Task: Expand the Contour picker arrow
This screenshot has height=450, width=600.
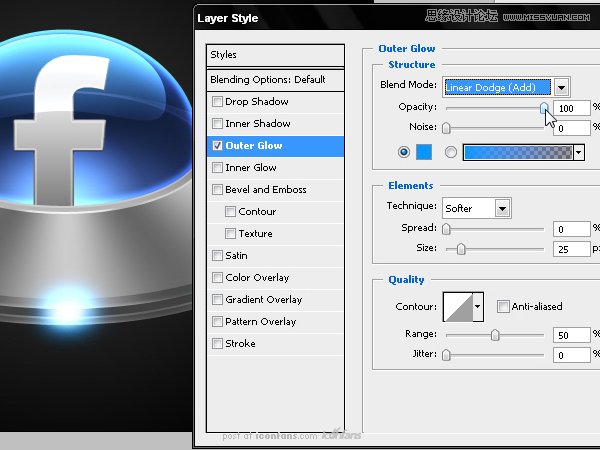Action: [x=478, y=307]
